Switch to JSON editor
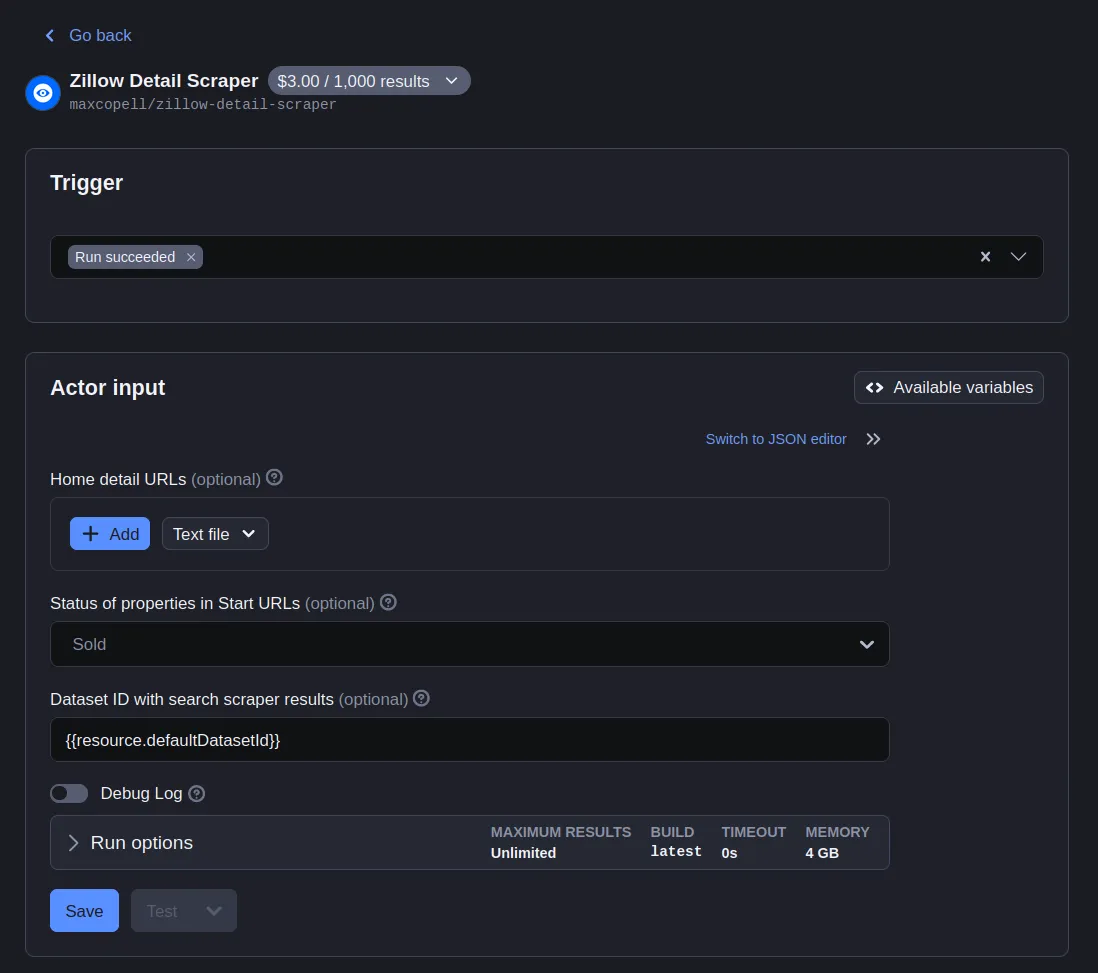The width and height of the screenshot is (1098, 973). (776, 439)
